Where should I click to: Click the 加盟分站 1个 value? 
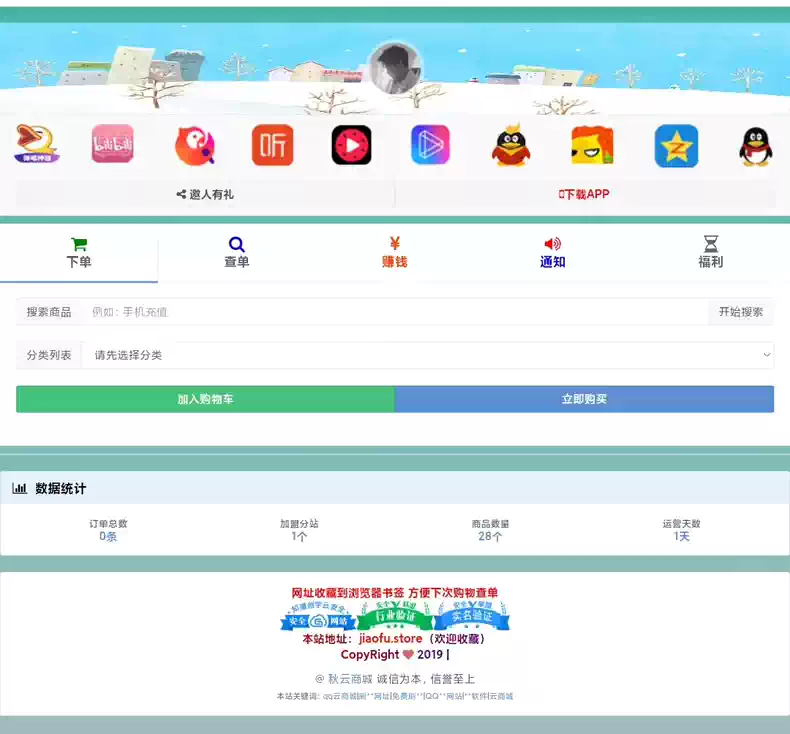pyautogui.click(x=299, y=537)
